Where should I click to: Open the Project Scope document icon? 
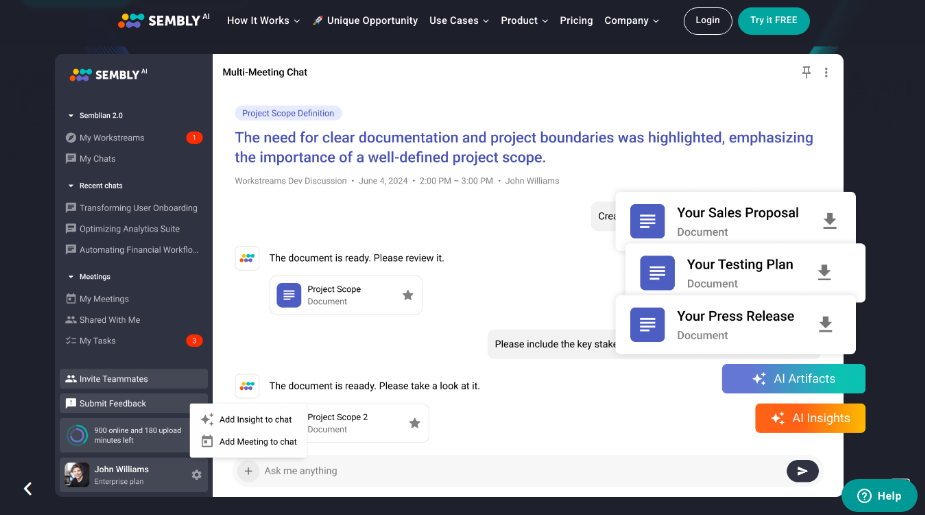(x=289, y=295)
